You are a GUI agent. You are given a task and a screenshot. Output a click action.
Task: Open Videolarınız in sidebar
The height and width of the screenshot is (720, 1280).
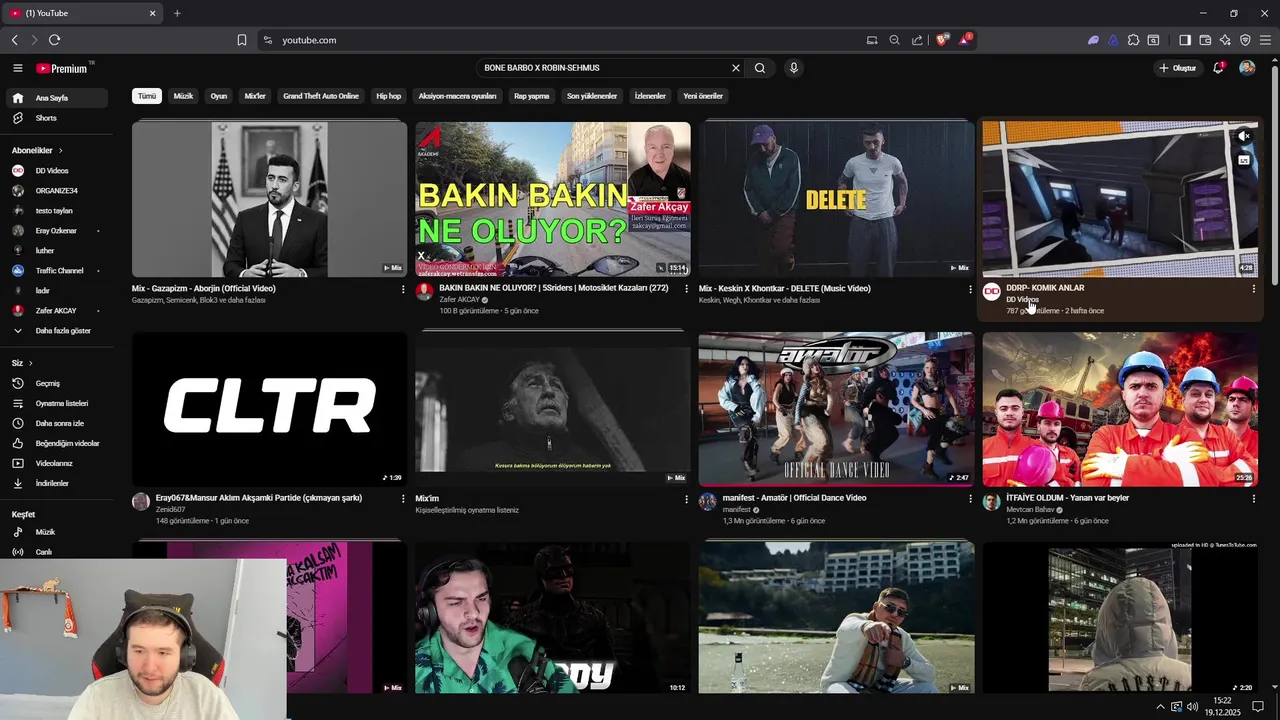coord(56,463)
